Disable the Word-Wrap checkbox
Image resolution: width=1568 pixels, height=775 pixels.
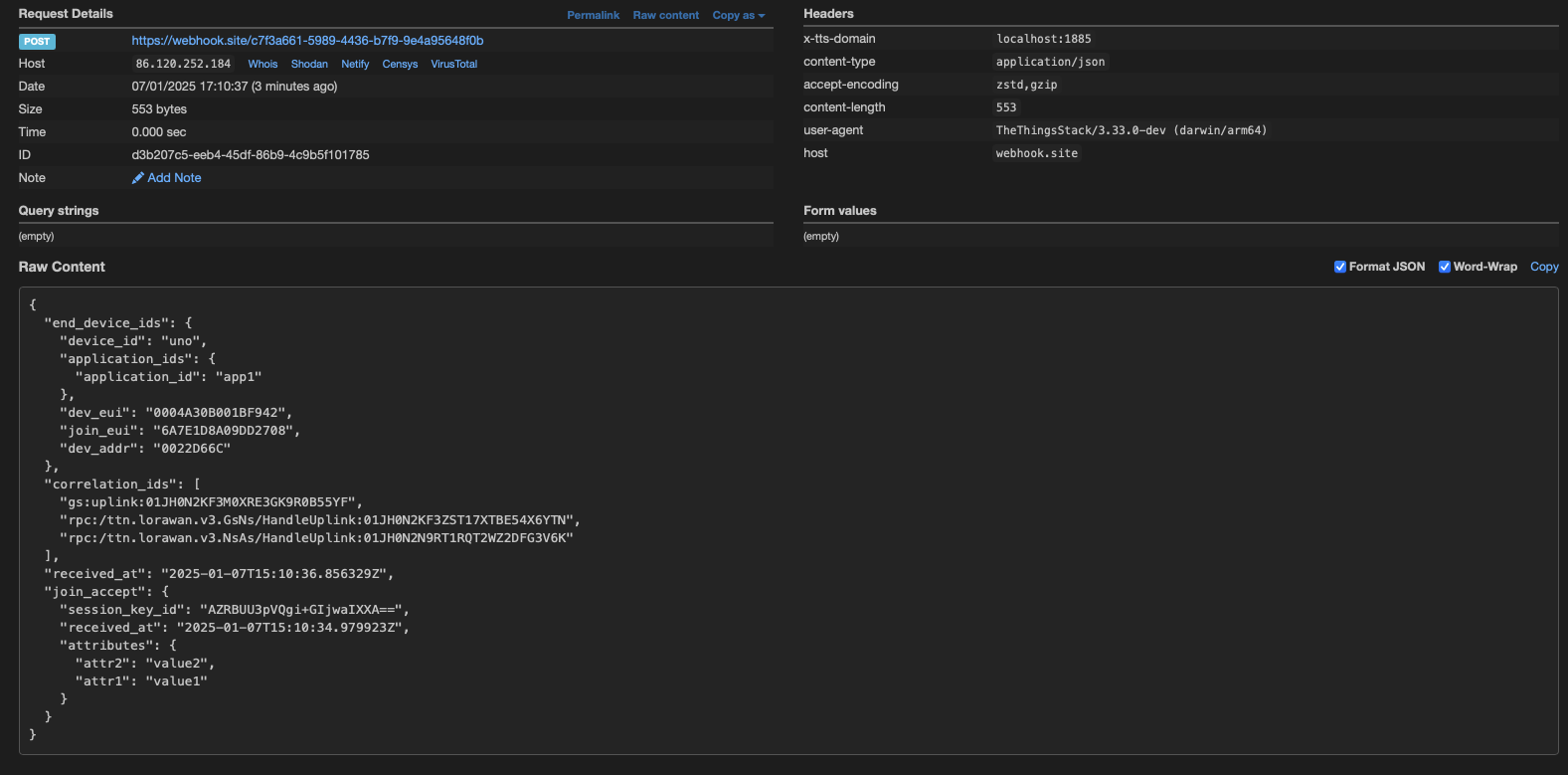click(1445, 267)
